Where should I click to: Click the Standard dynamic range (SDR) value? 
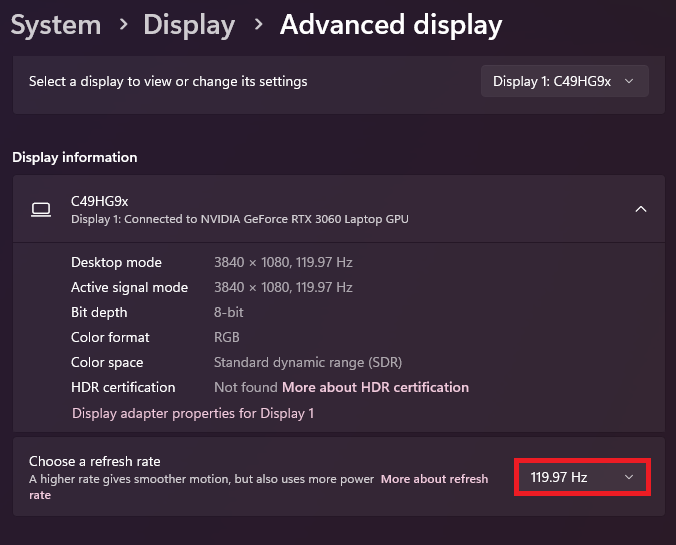tap(308, 362)
